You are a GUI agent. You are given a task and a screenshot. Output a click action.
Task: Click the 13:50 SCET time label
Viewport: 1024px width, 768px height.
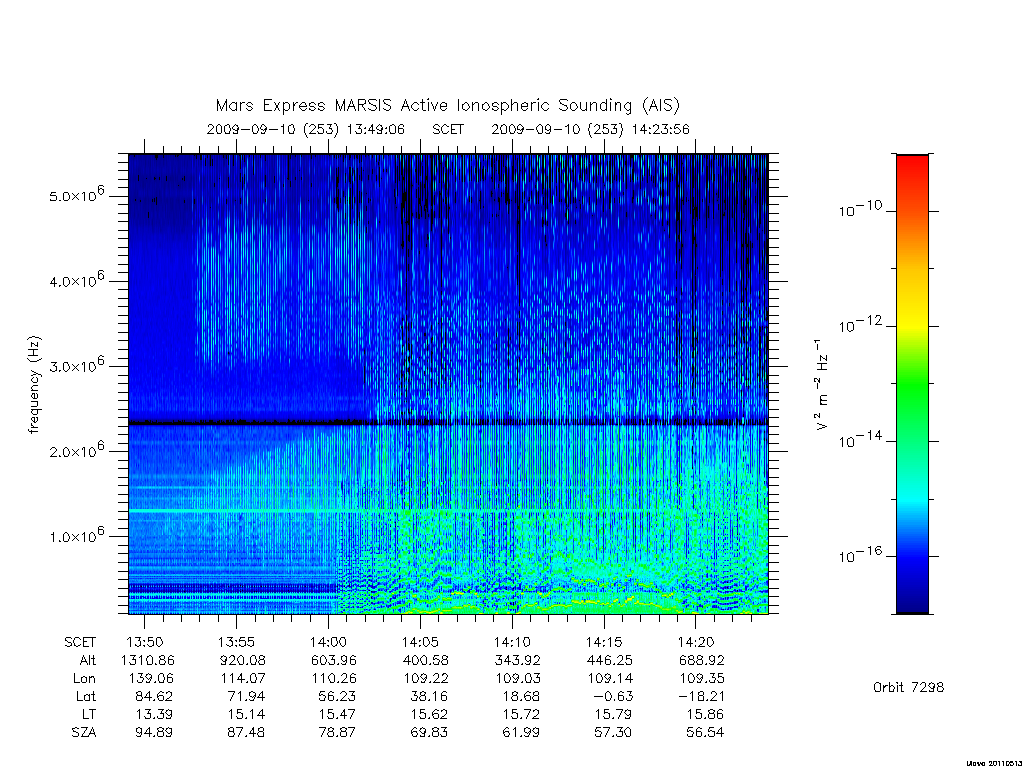145,642
